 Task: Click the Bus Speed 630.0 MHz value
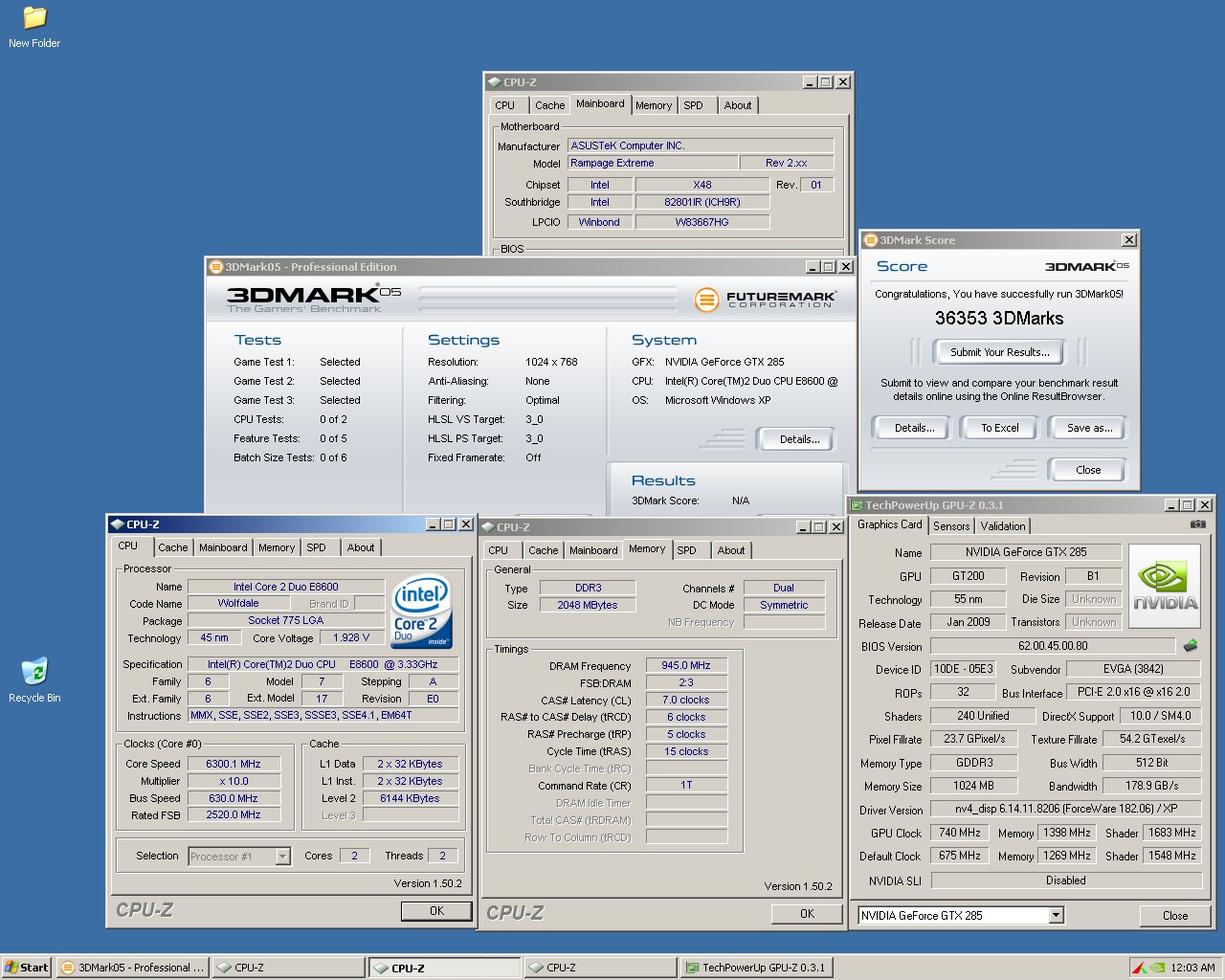point(234,798)
